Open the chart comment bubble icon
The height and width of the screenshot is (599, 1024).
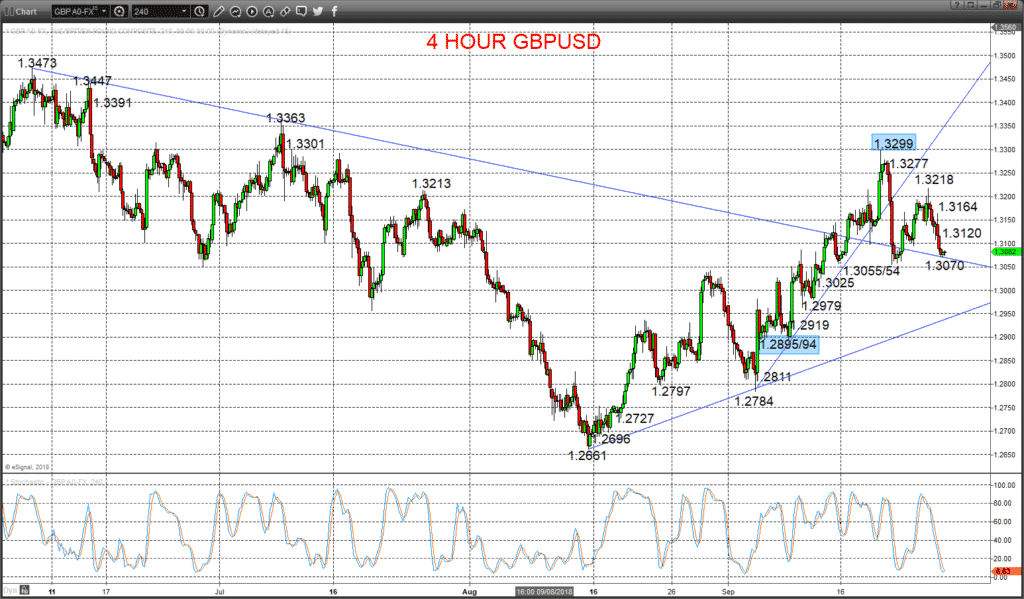point(301,11)
